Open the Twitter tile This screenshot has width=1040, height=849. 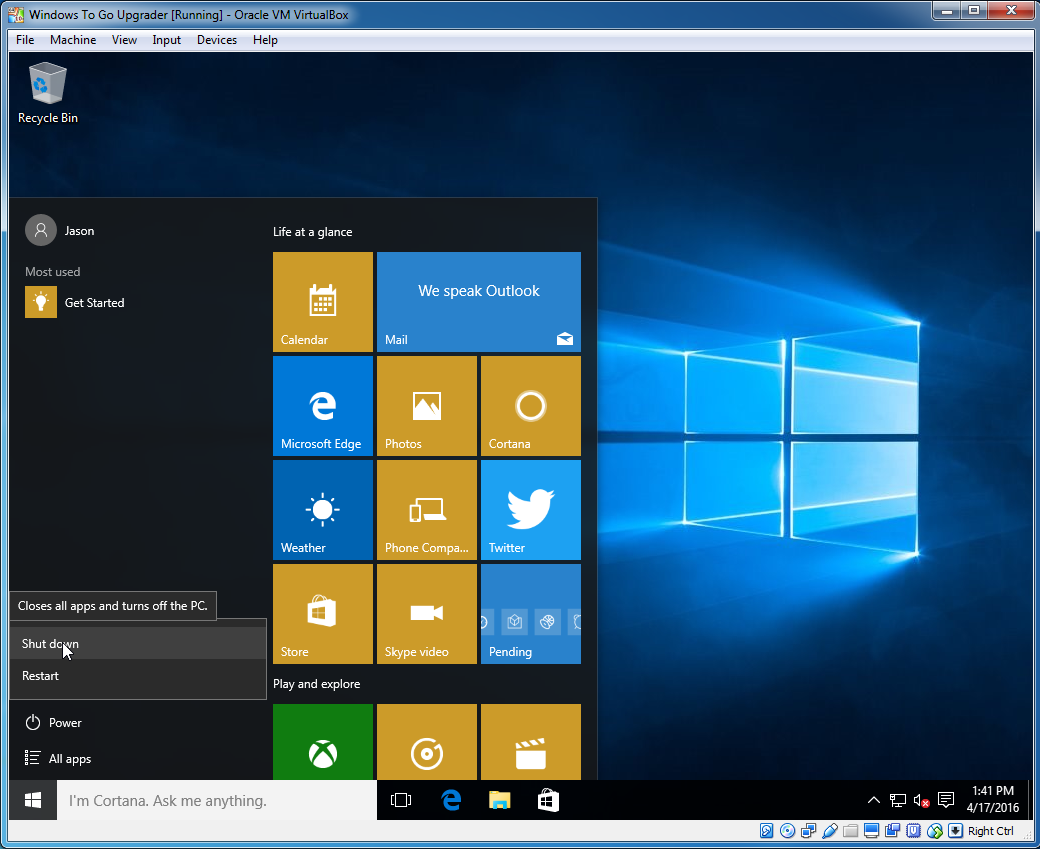(531, 510)
